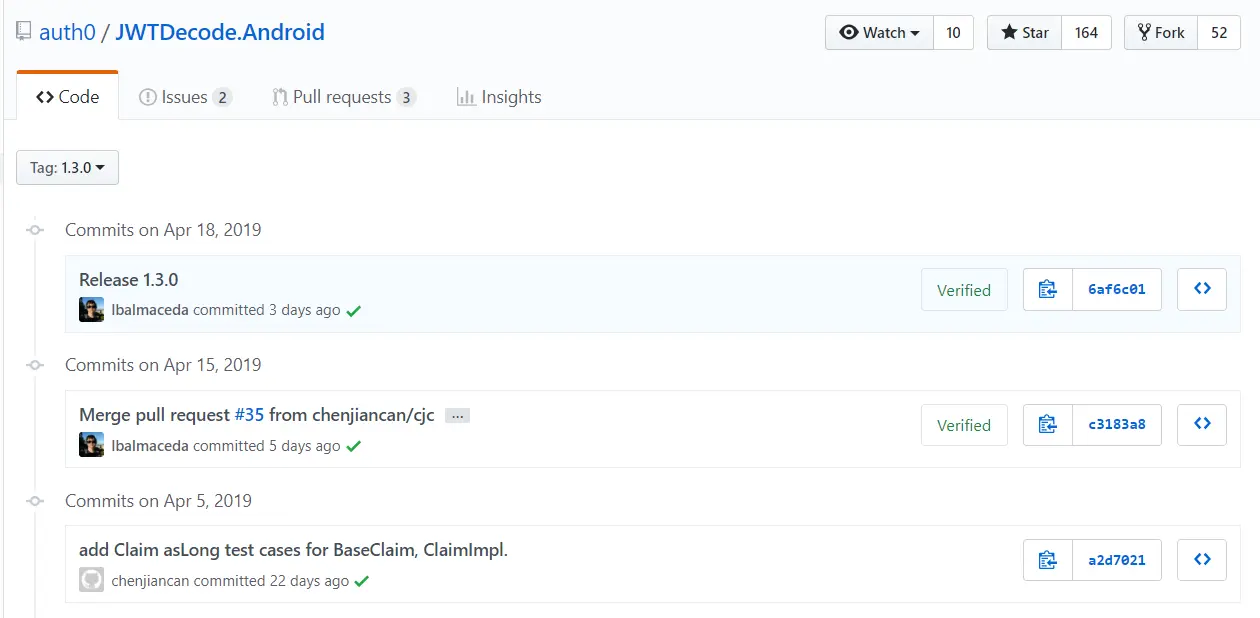Click the Verified badge on Release 1.3.0
Screen dimensions: 1260x618
964,290
